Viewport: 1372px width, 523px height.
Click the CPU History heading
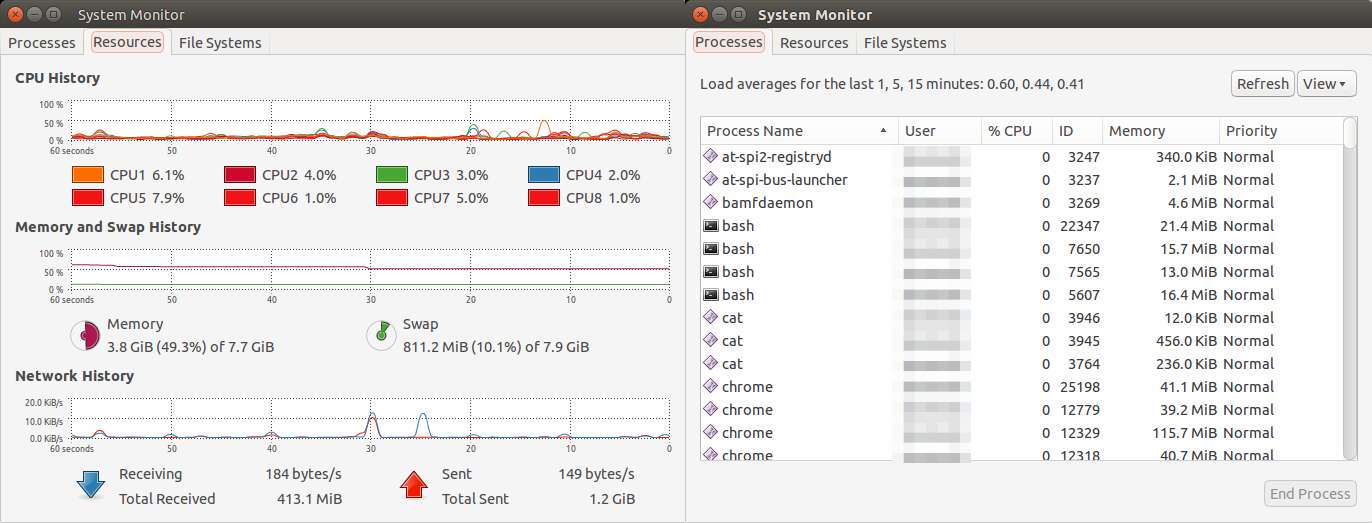pos(57,78)
